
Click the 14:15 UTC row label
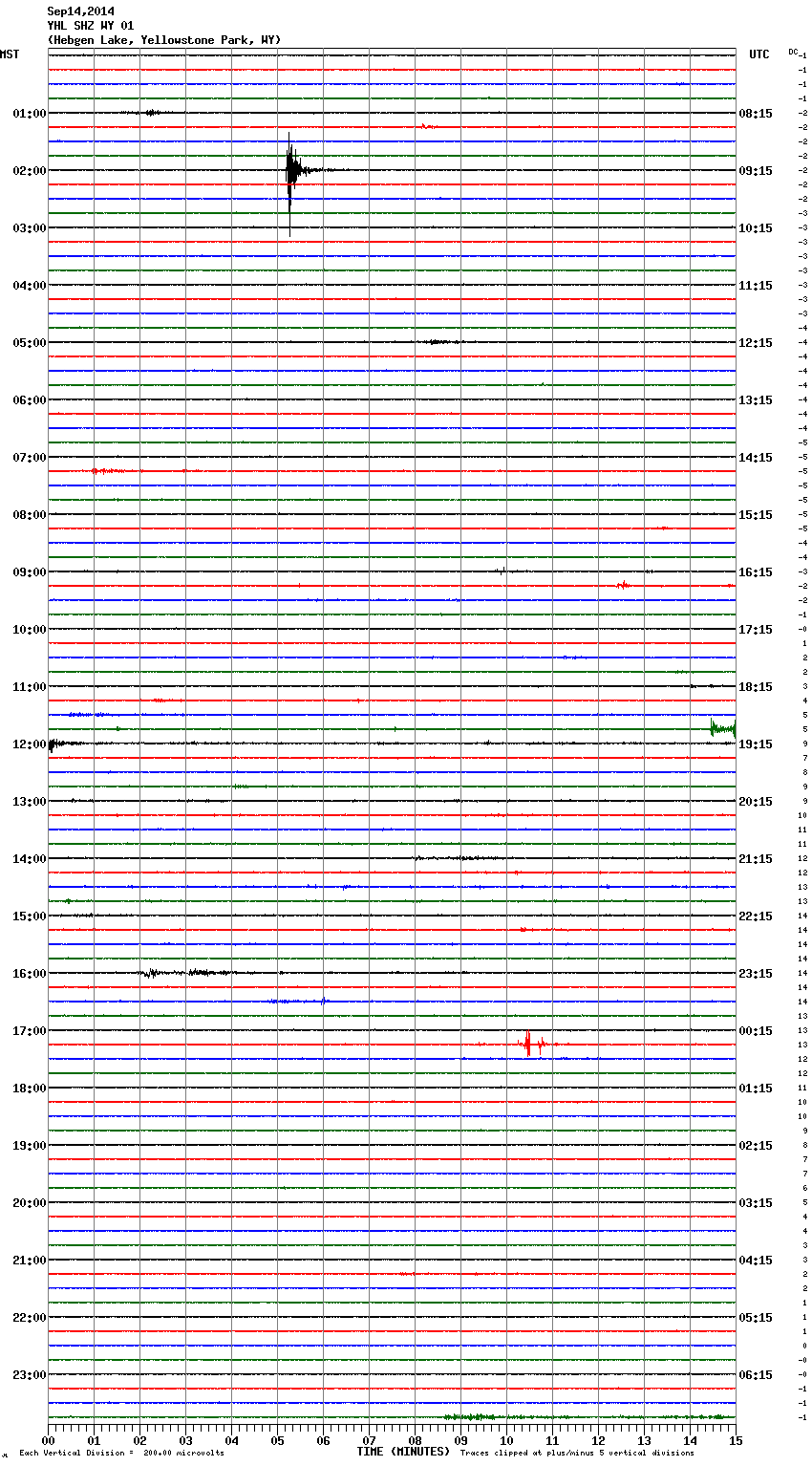(756, 458)
